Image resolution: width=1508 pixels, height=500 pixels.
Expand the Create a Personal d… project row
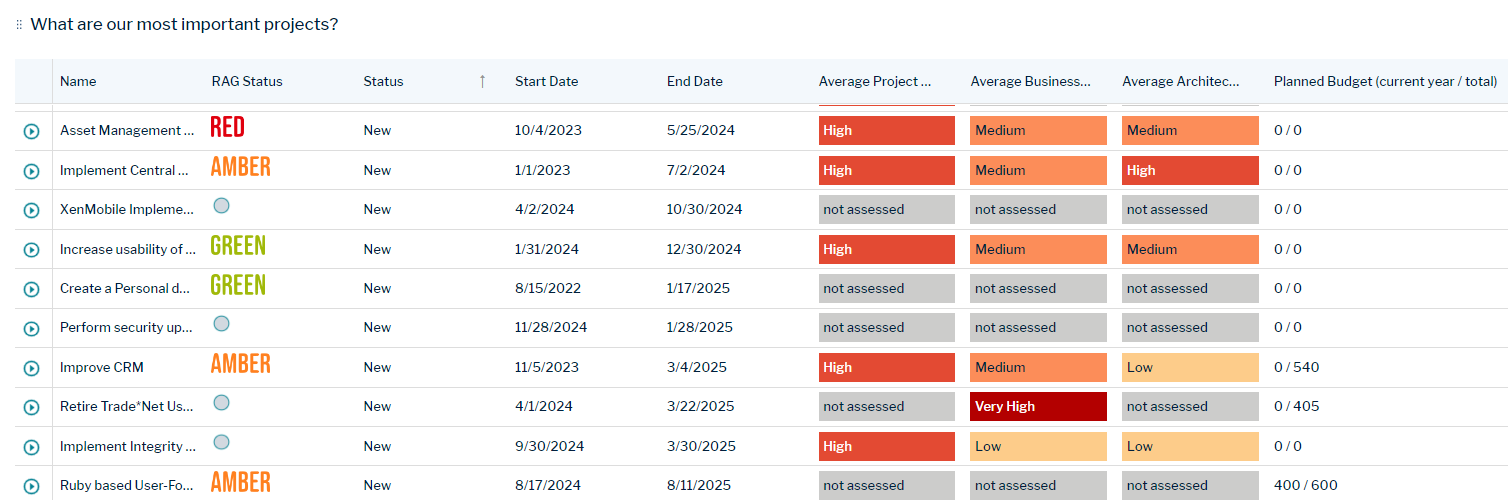click(x=32, y=289)
